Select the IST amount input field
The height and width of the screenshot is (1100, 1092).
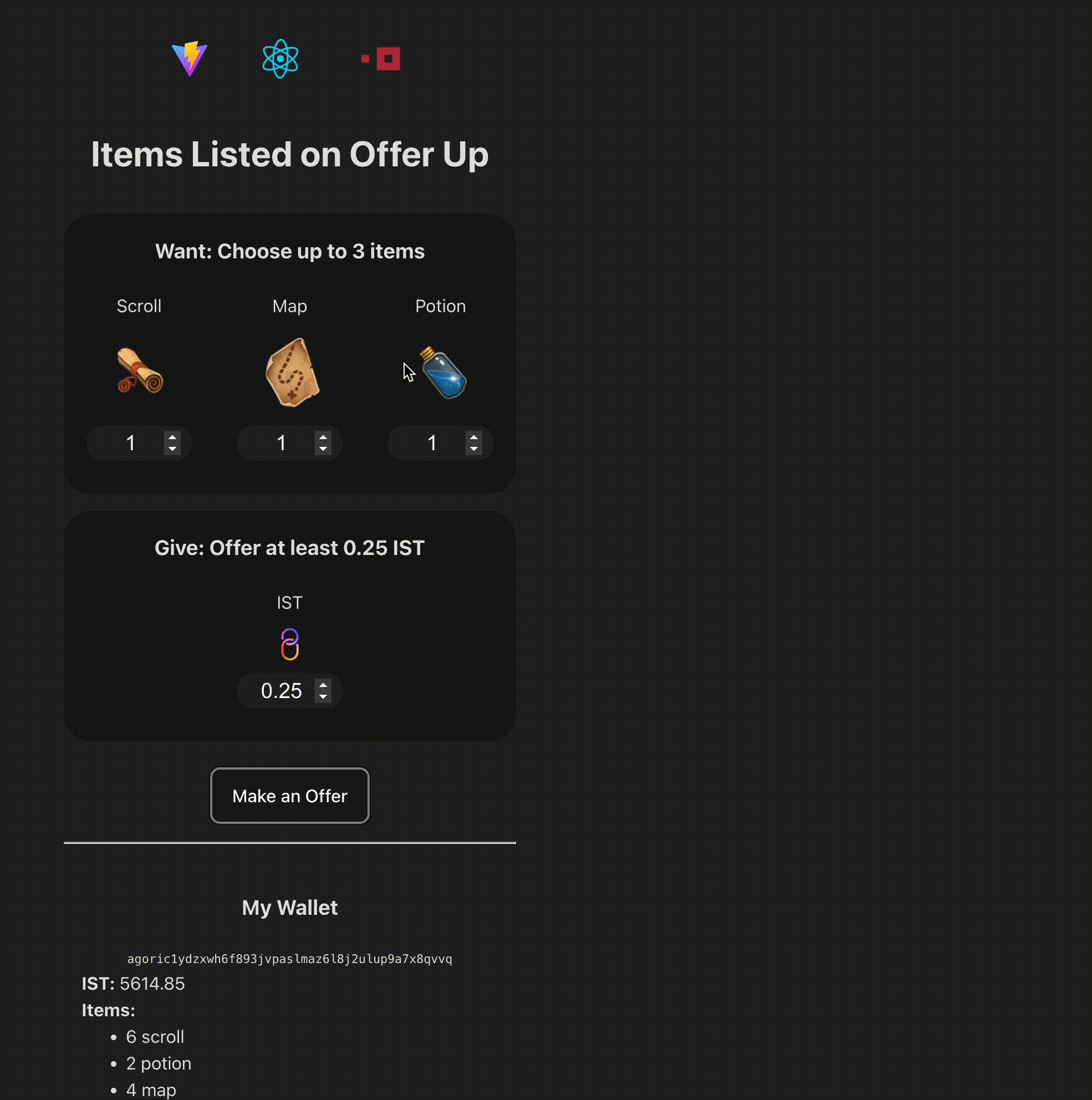(281, 690)
